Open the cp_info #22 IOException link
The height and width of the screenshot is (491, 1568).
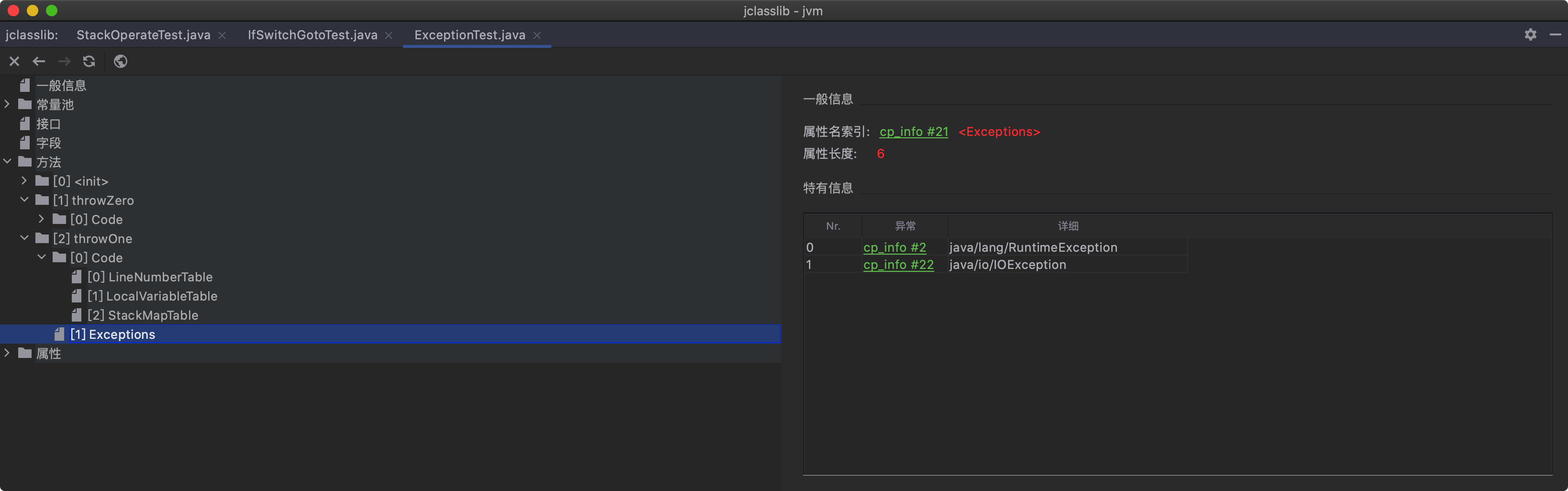click(x=898, y=265)
